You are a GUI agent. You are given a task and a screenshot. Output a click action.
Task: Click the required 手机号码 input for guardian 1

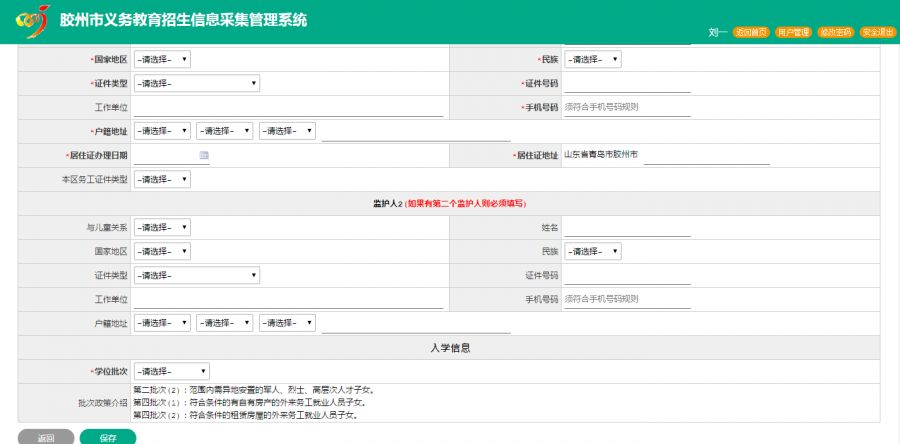tap(627, 107)
